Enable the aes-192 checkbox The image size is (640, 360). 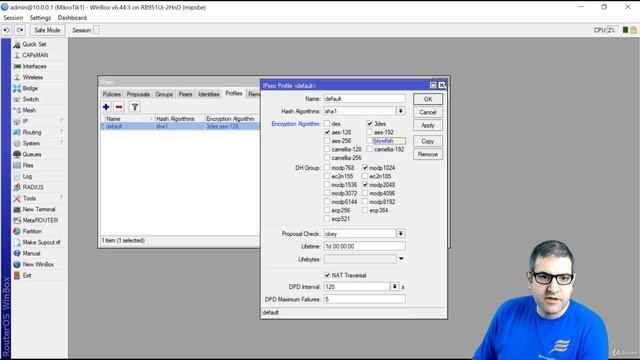pyautogui.click(x=369, y=132)
